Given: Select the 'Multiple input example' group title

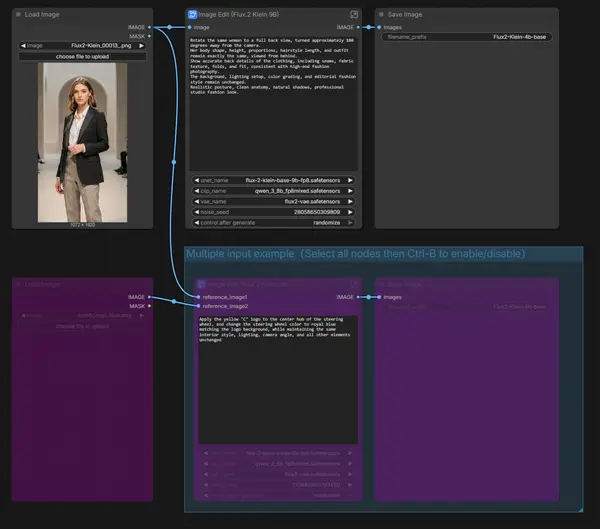Looking at the screenshot, I should (x=356, y=254).
